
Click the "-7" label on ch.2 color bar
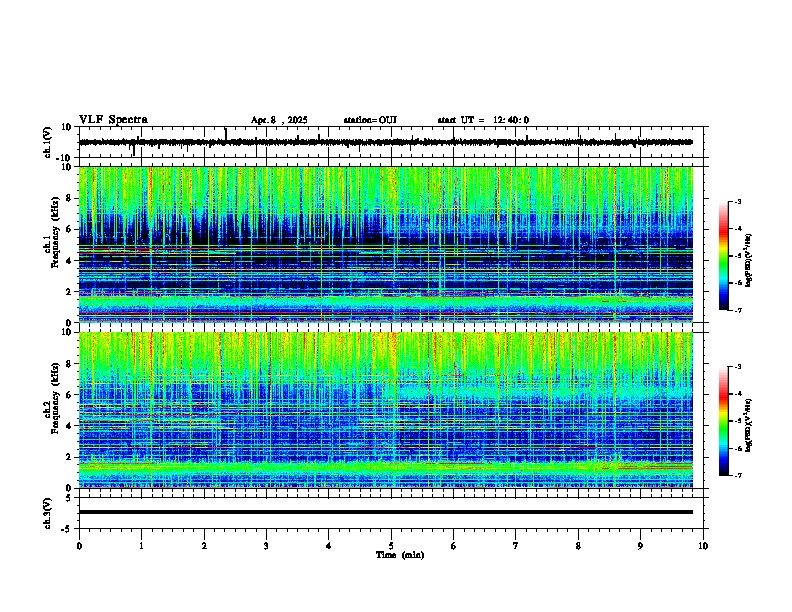(x=737, y=475)
